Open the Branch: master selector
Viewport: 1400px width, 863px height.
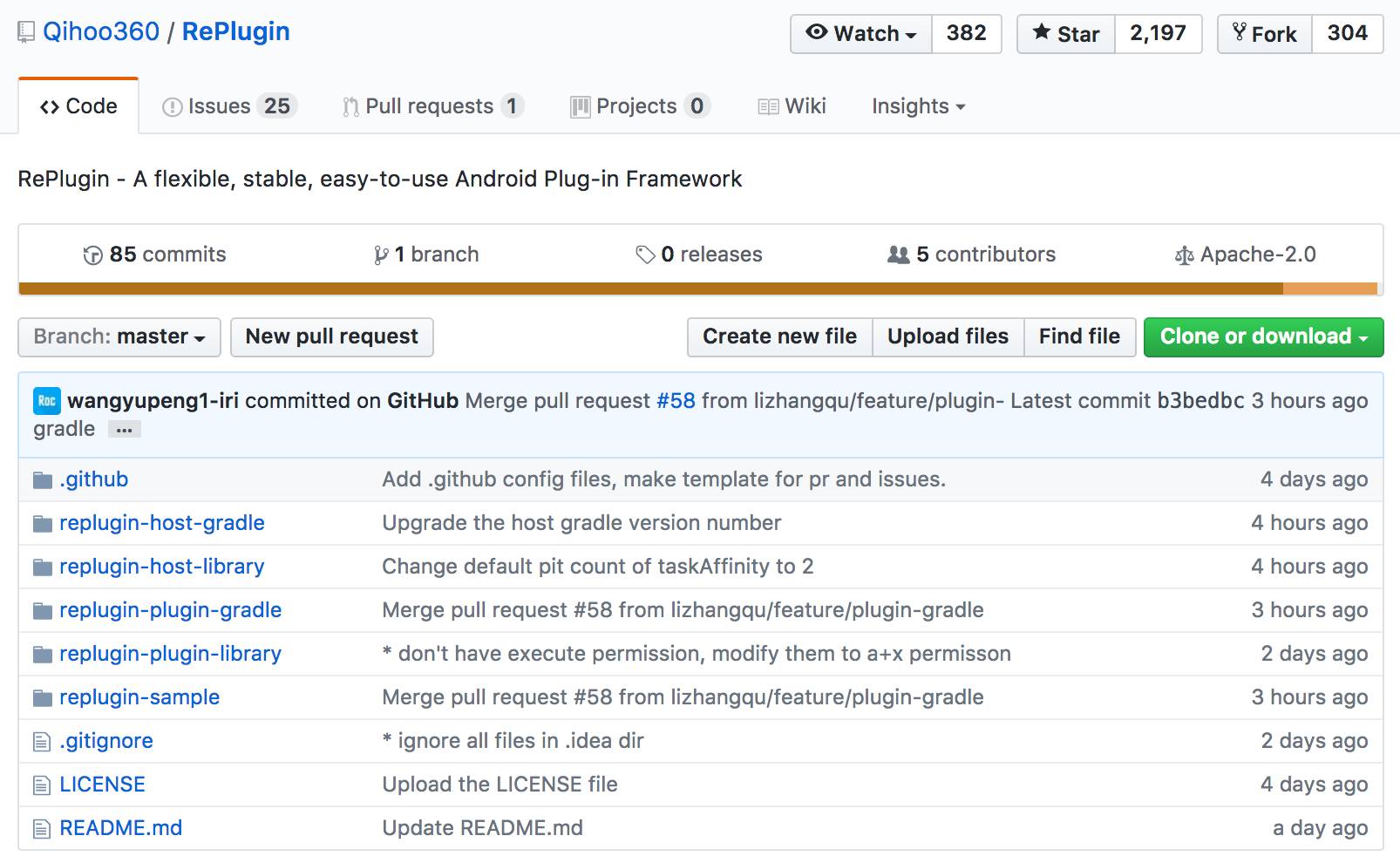point(119,337)
